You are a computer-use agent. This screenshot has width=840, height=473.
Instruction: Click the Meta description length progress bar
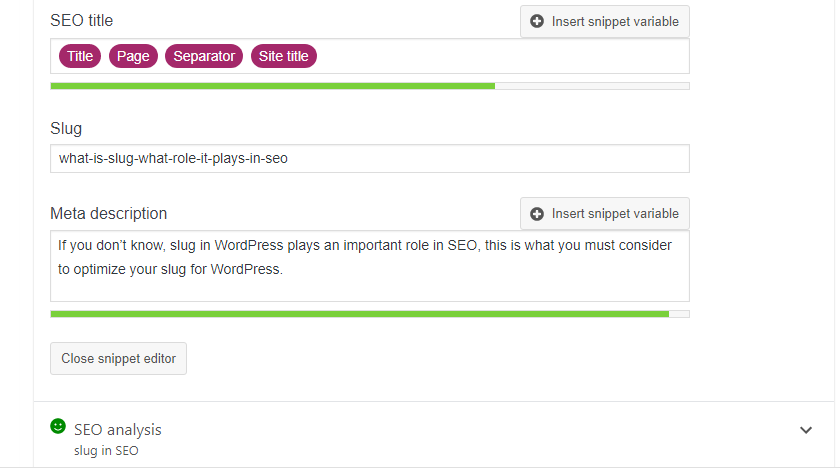point(370,314)
